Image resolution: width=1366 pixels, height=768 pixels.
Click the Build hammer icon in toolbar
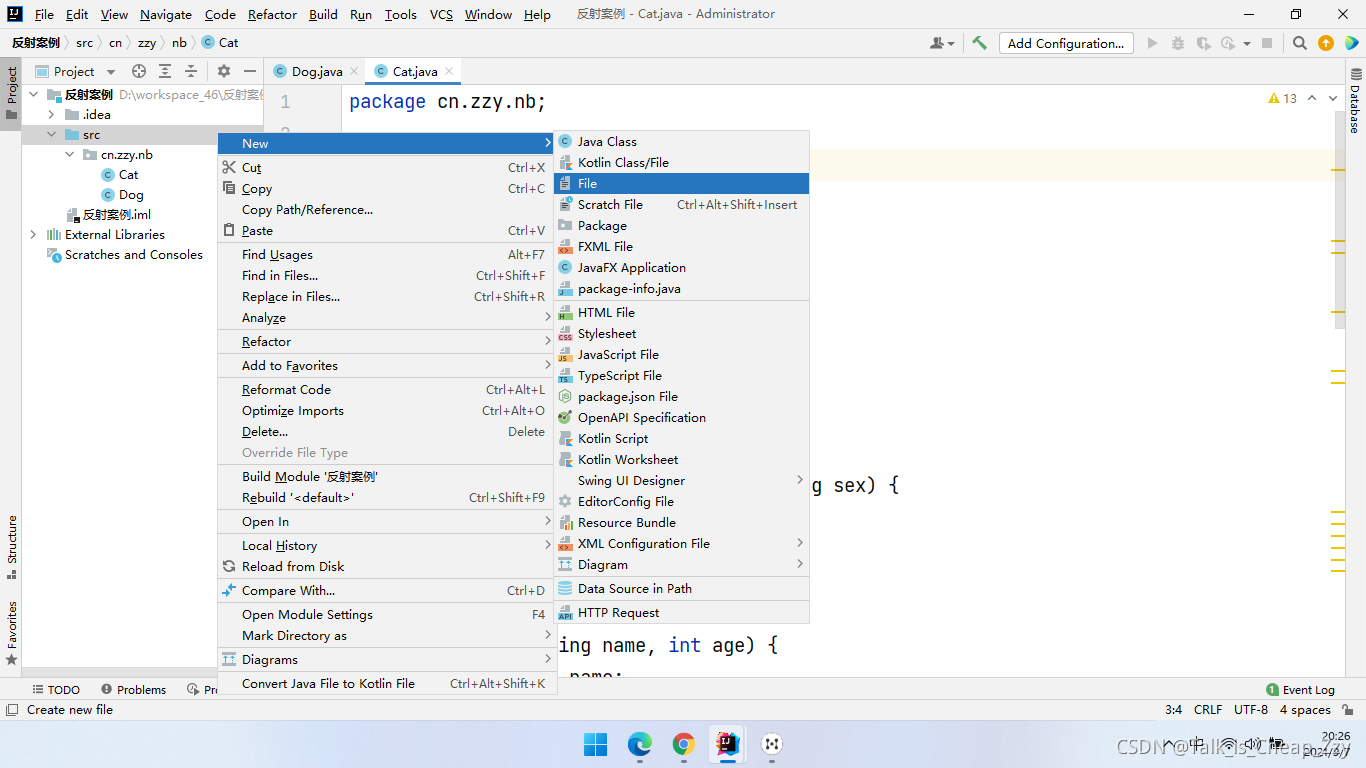tap(980, 43)
